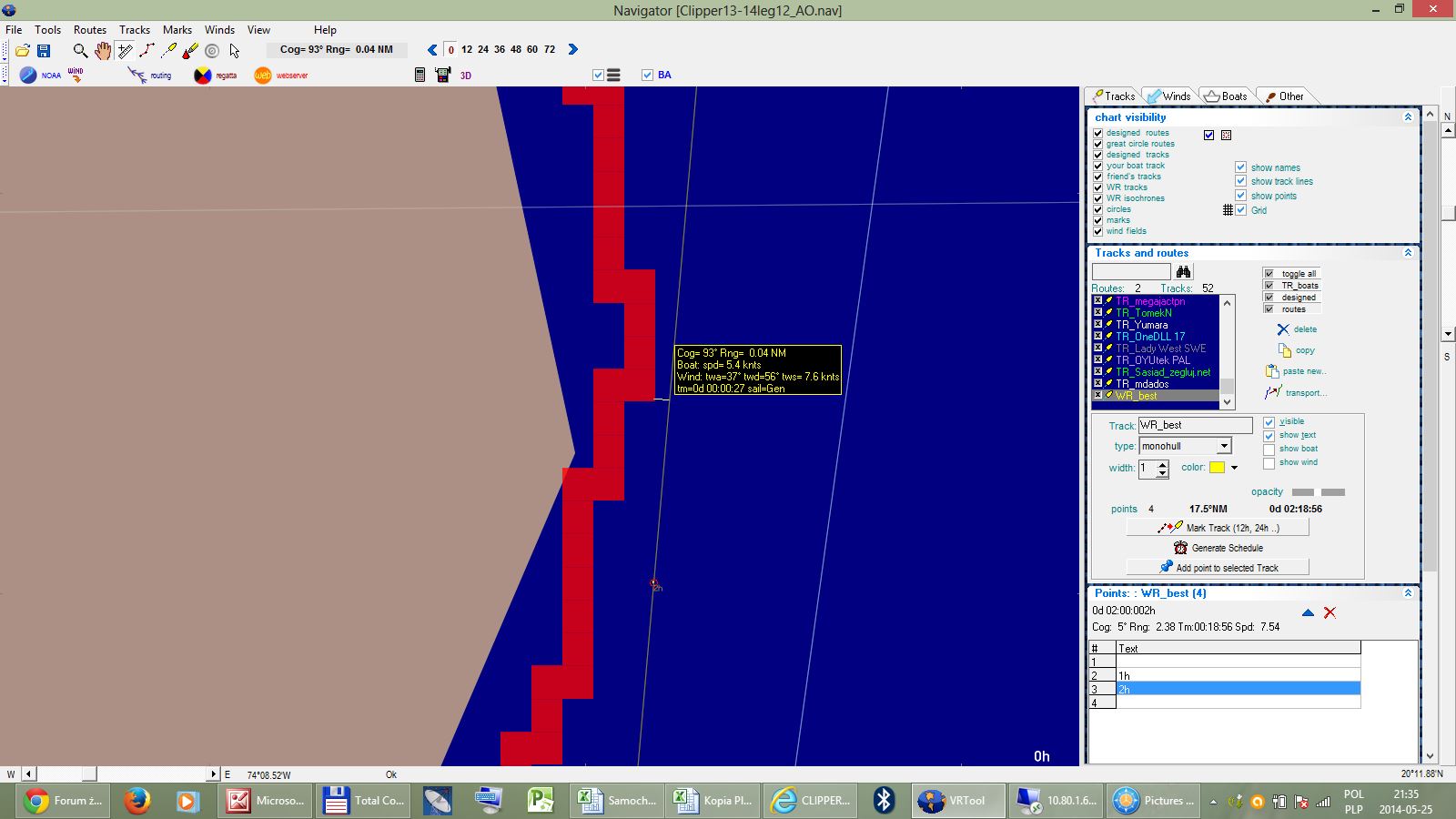Click Add point to selected Track
Viewport: 1456px width, 819px height.
point(1218,567)
